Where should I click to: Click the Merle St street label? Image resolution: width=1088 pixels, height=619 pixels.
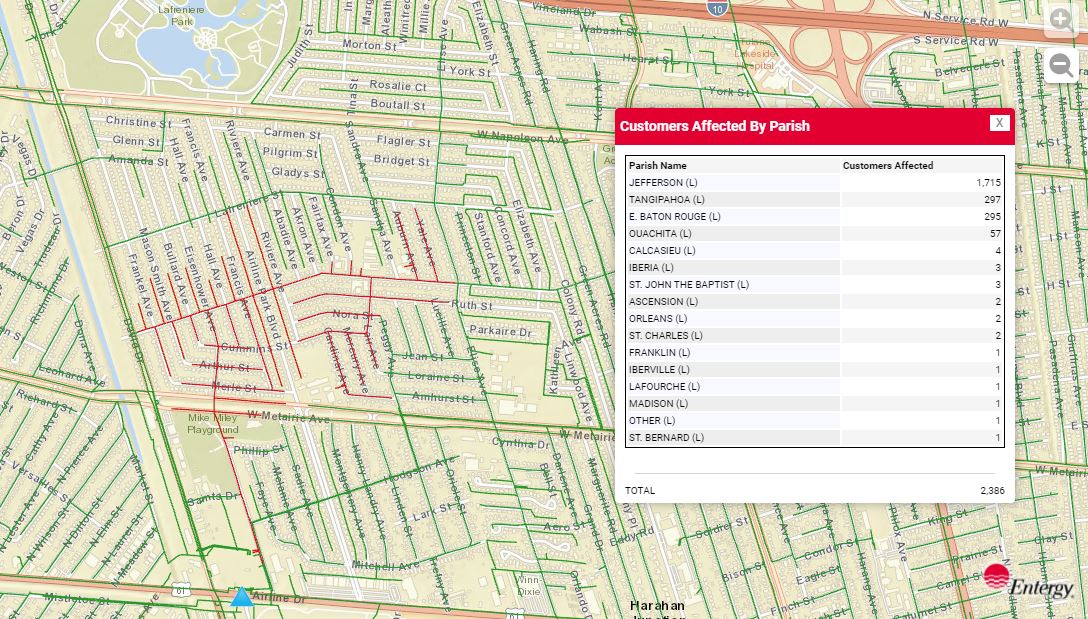point(234,387)
